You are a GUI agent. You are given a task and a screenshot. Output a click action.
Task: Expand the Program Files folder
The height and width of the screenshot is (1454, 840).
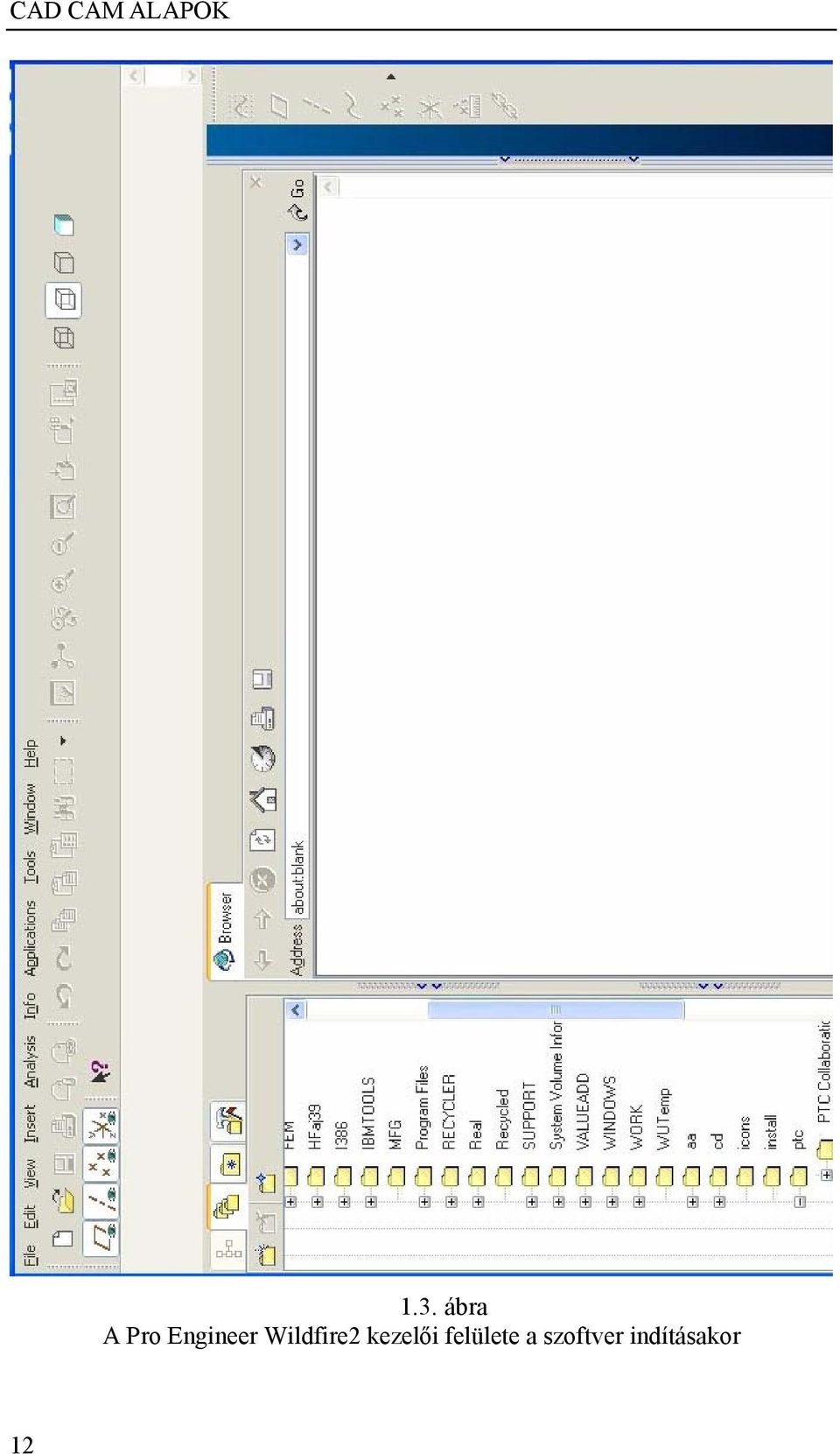coord(424,1202)
